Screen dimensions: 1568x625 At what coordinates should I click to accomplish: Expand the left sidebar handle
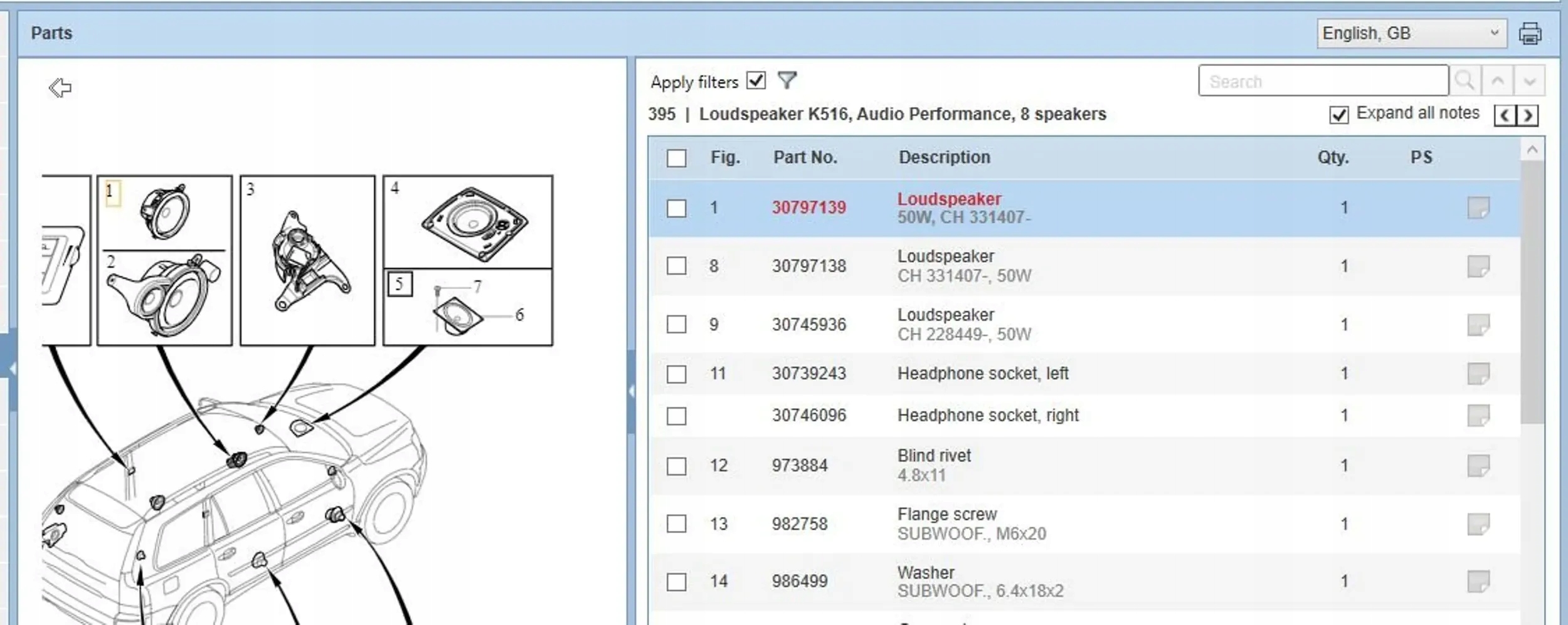tap(11, 370)
